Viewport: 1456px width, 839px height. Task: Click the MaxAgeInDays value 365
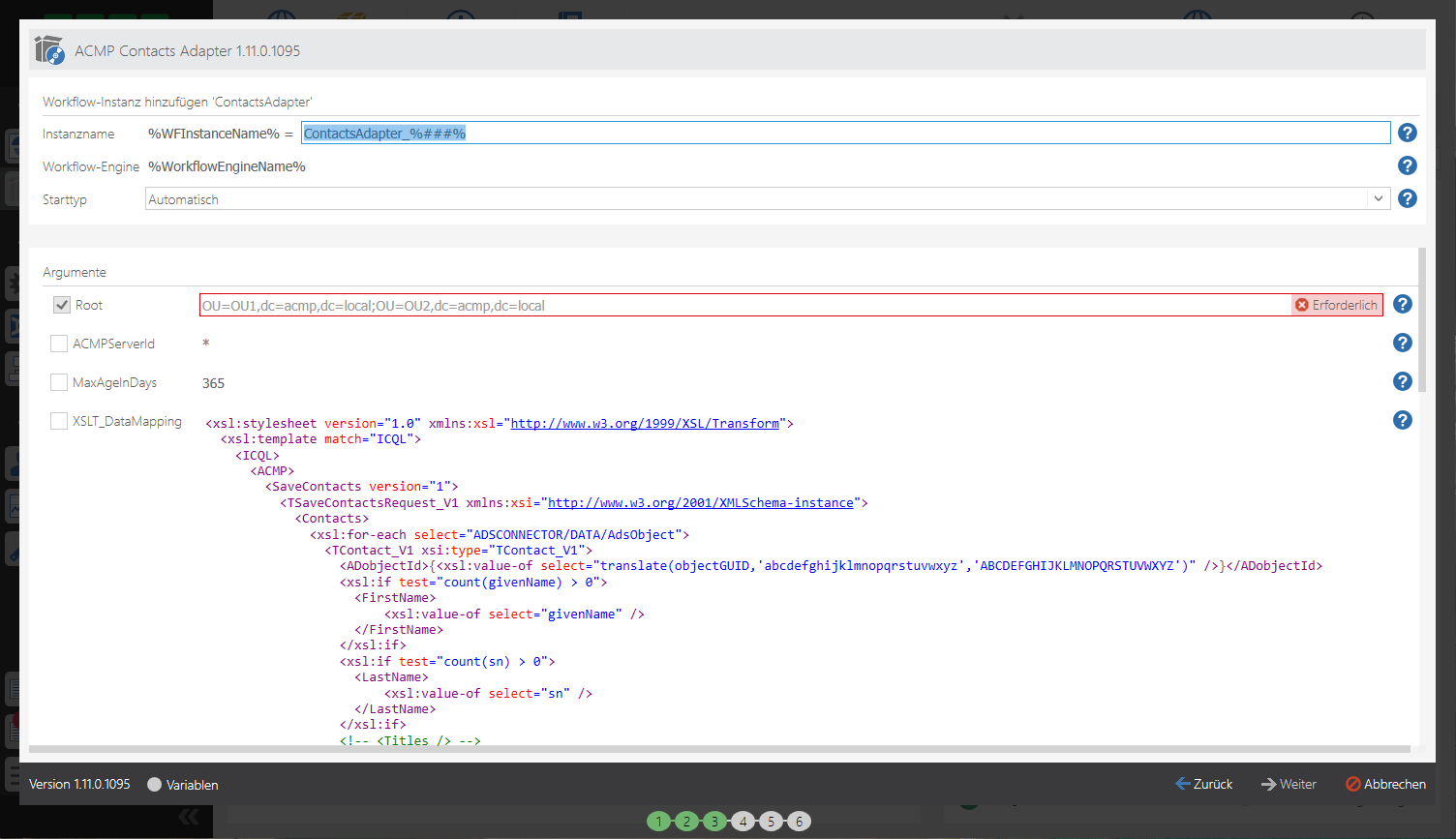pyautogui.click(x=213, y=383)
